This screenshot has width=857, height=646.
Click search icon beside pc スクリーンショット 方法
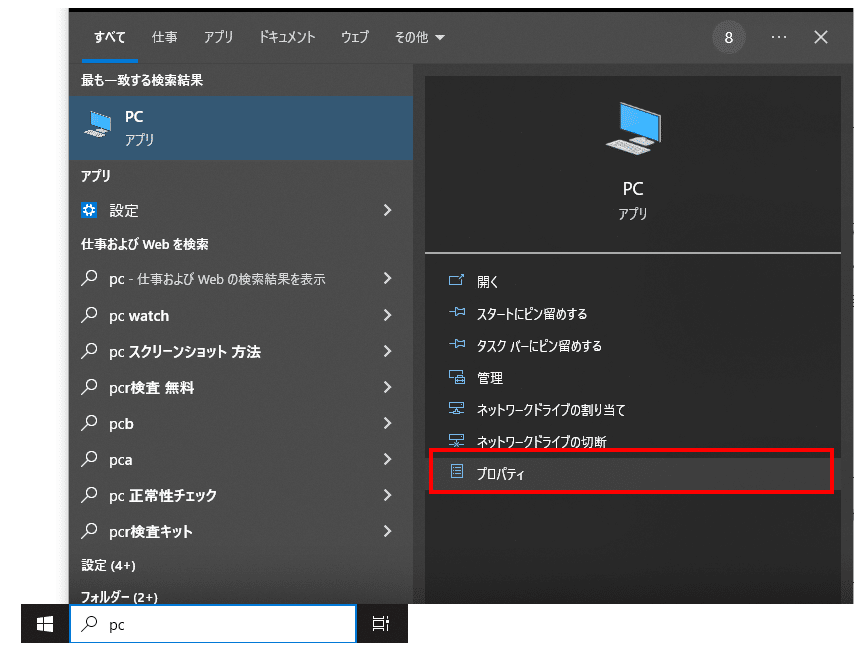point(89,351)
